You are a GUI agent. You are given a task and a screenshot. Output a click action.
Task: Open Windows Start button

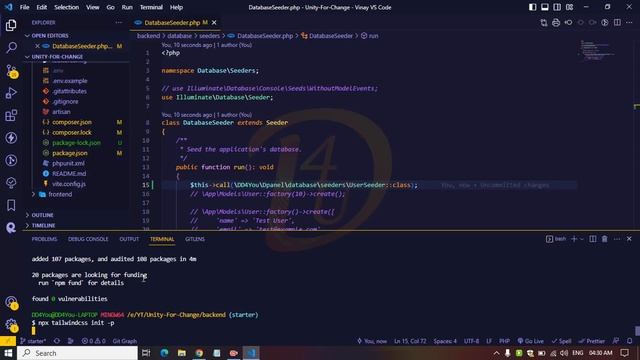pos(8,353)
